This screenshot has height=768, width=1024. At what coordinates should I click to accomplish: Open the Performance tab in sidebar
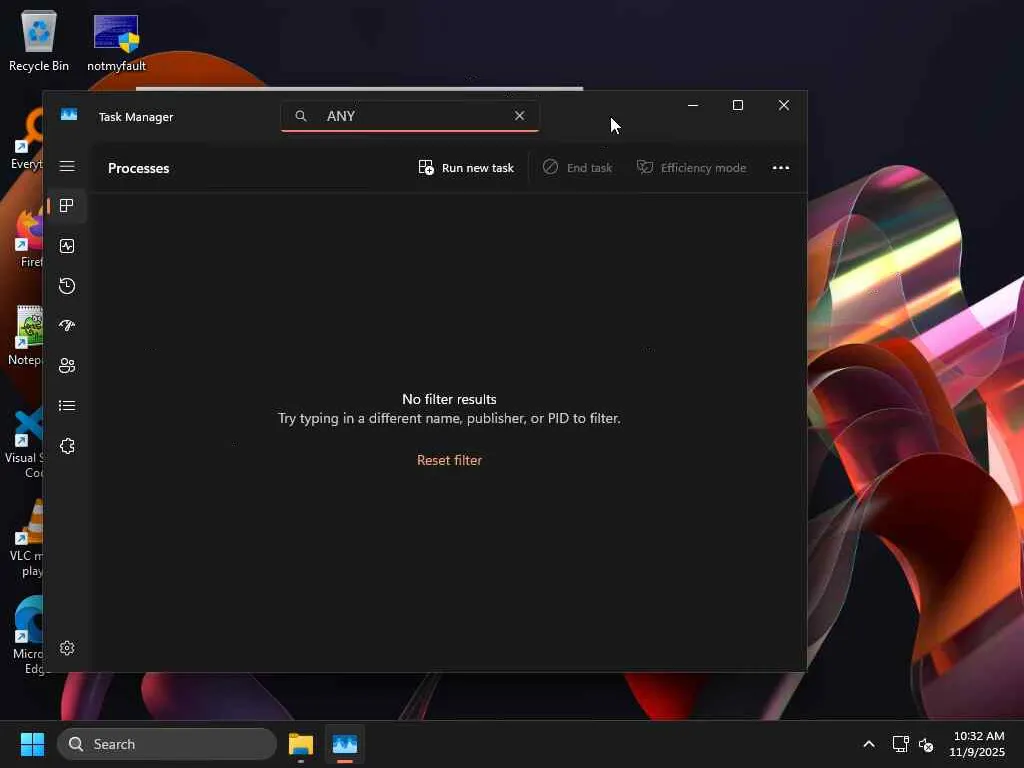pyautogui.click(x=67, y=246)
